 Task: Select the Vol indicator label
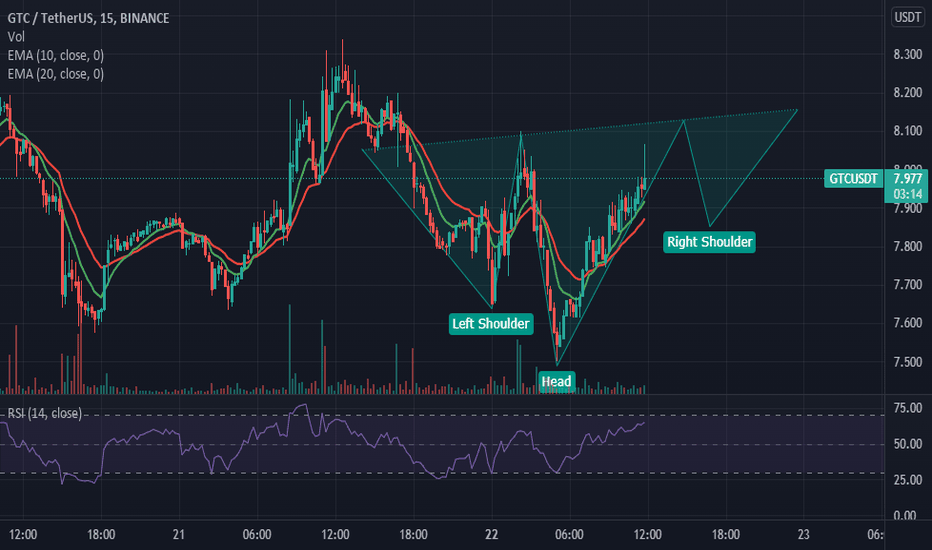click(x=16, y=37)
